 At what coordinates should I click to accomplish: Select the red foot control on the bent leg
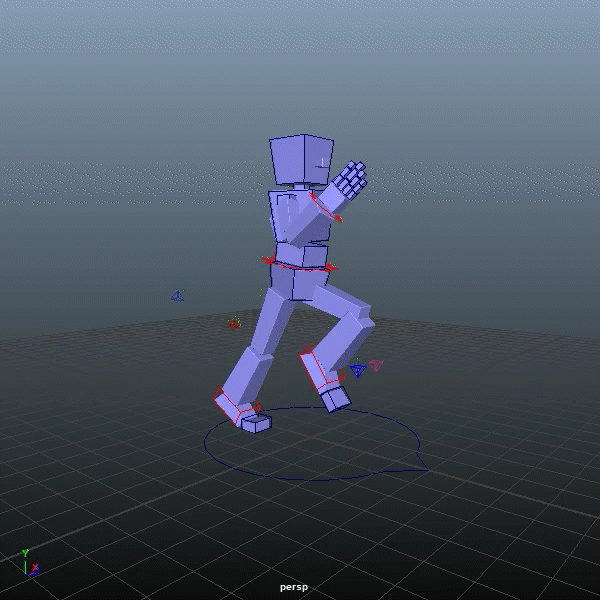click(x=321, y=369)
